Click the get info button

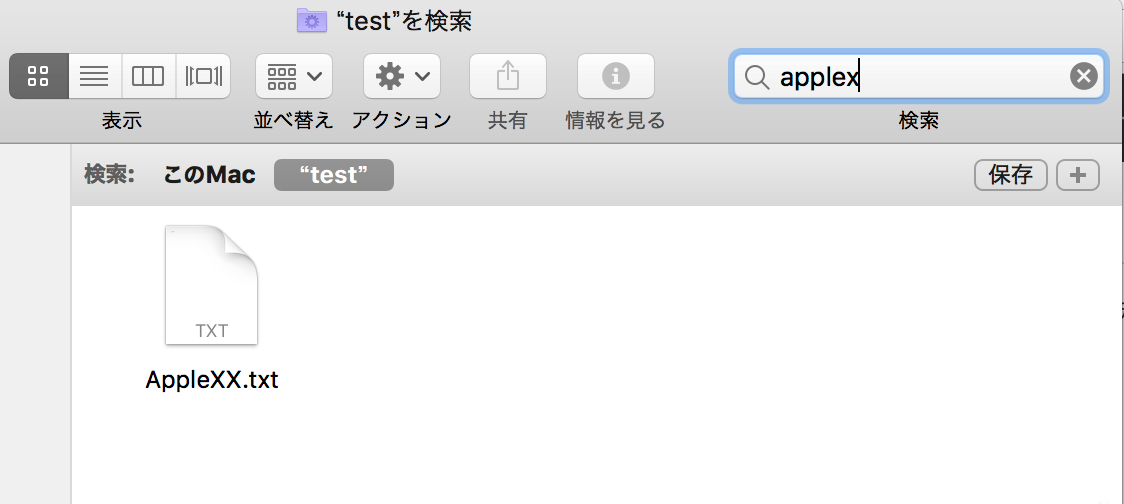pyautogui.click(x=616, y=76)
